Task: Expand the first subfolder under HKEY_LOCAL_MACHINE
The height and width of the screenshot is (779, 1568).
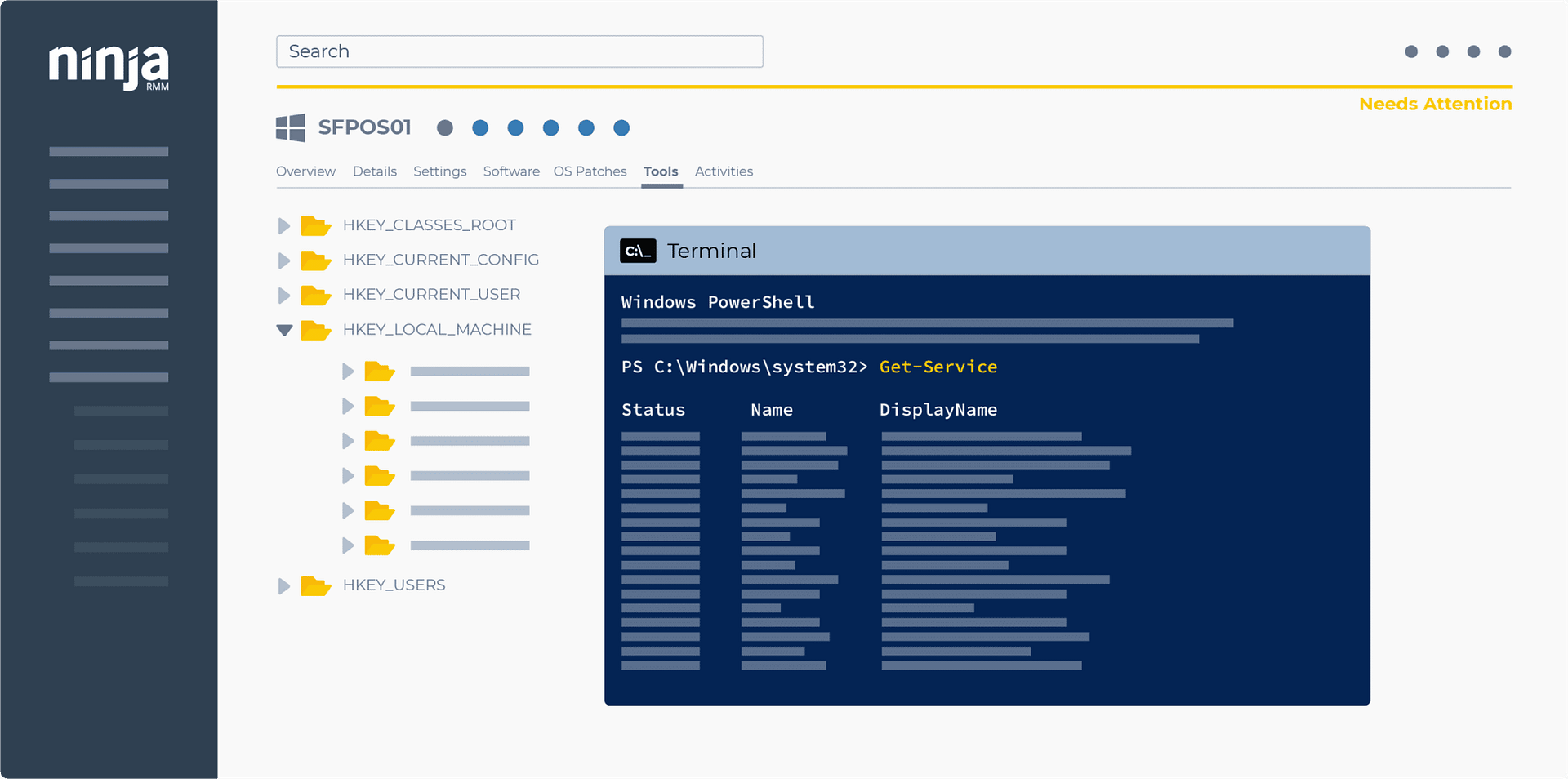Action: (x=349, y=372)
